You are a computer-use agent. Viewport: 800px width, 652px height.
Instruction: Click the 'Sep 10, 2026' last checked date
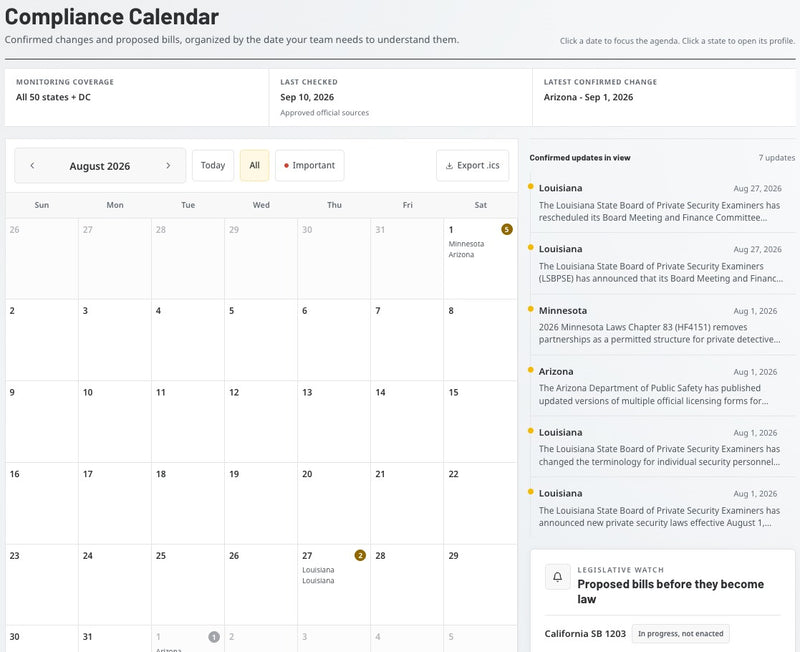pyautogui.click(x=307, y=97)
